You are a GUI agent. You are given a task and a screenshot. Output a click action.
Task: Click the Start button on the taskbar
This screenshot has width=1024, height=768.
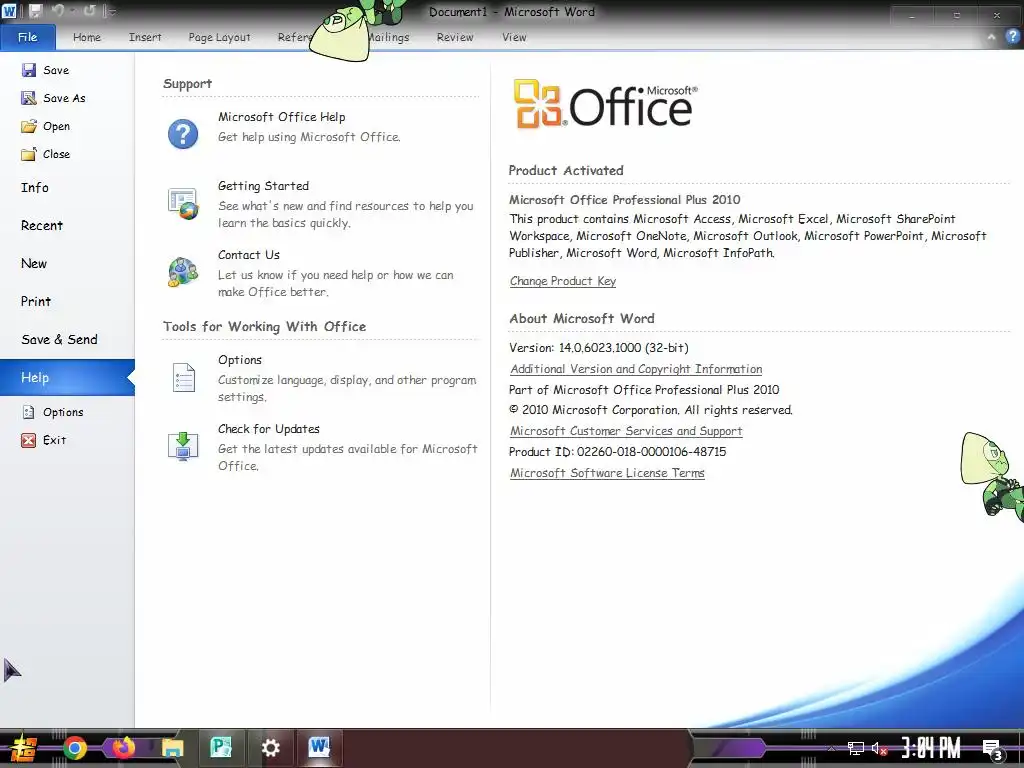[x=24, y=748]
